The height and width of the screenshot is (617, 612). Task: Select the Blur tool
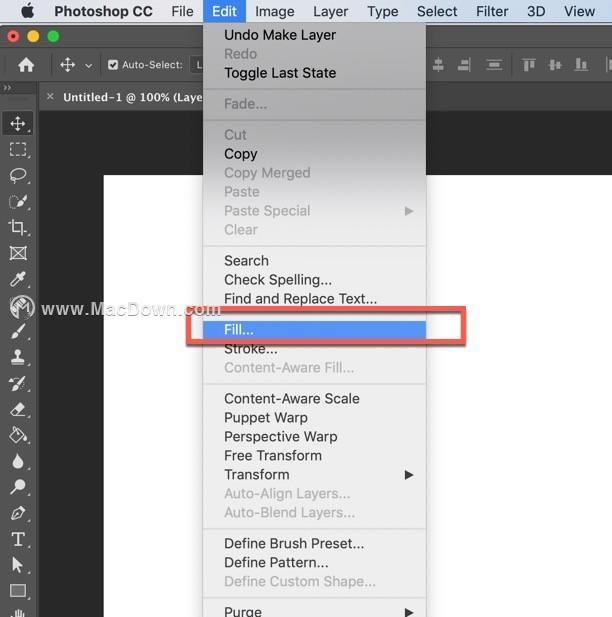(x=18, y=462)
